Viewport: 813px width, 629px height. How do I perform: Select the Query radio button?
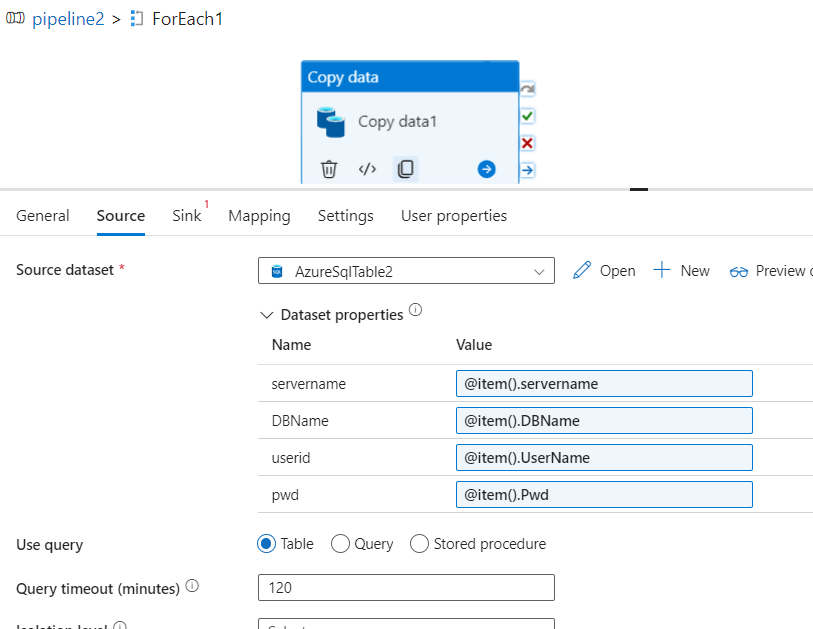click(340, 544)
